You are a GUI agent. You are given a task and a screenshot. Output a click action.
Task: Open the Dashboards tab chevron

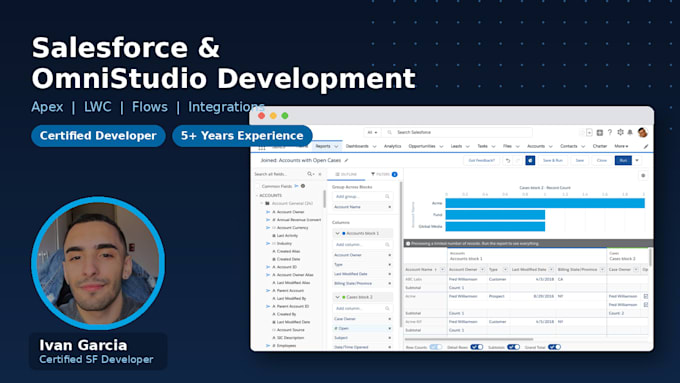[374, 147]
